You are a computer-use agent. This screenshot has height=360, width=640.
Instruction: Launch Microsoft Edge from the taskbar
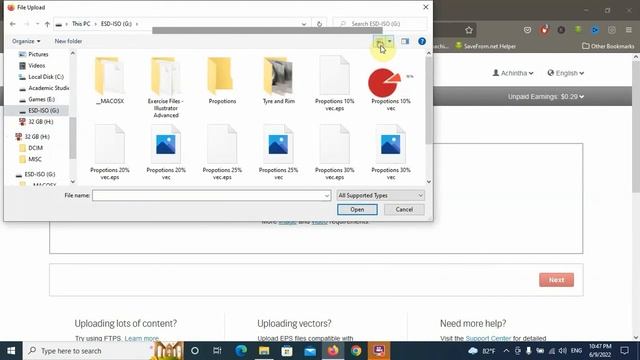tap(241, 351)
